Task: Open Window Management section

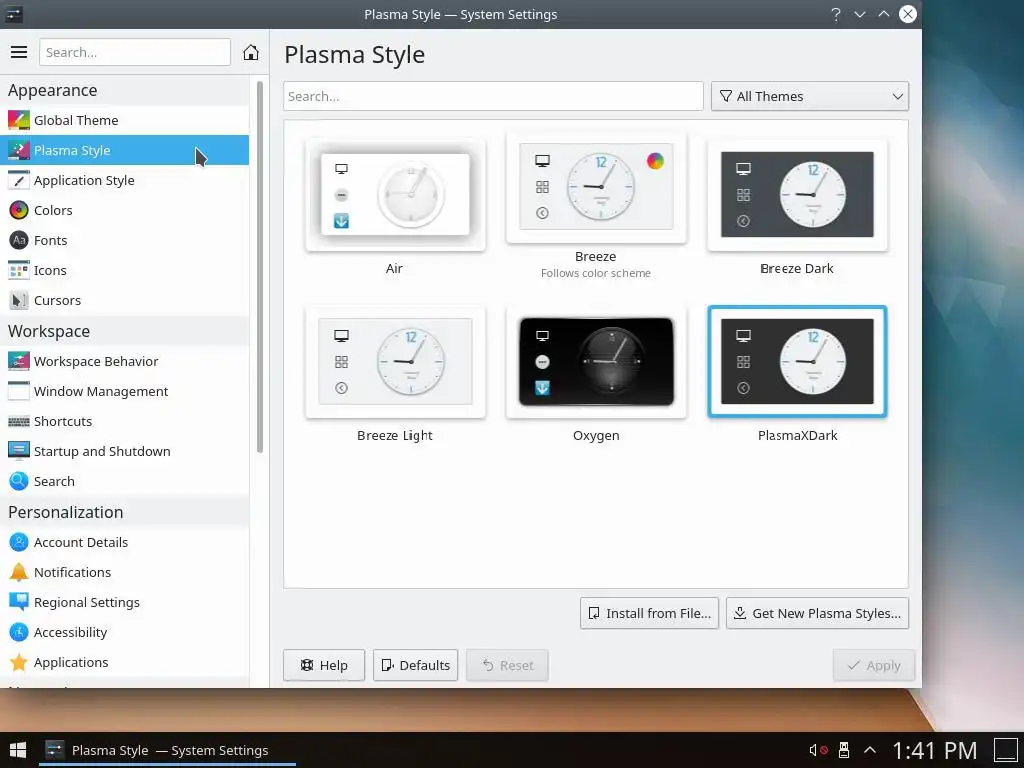Action: coord(124,391)
